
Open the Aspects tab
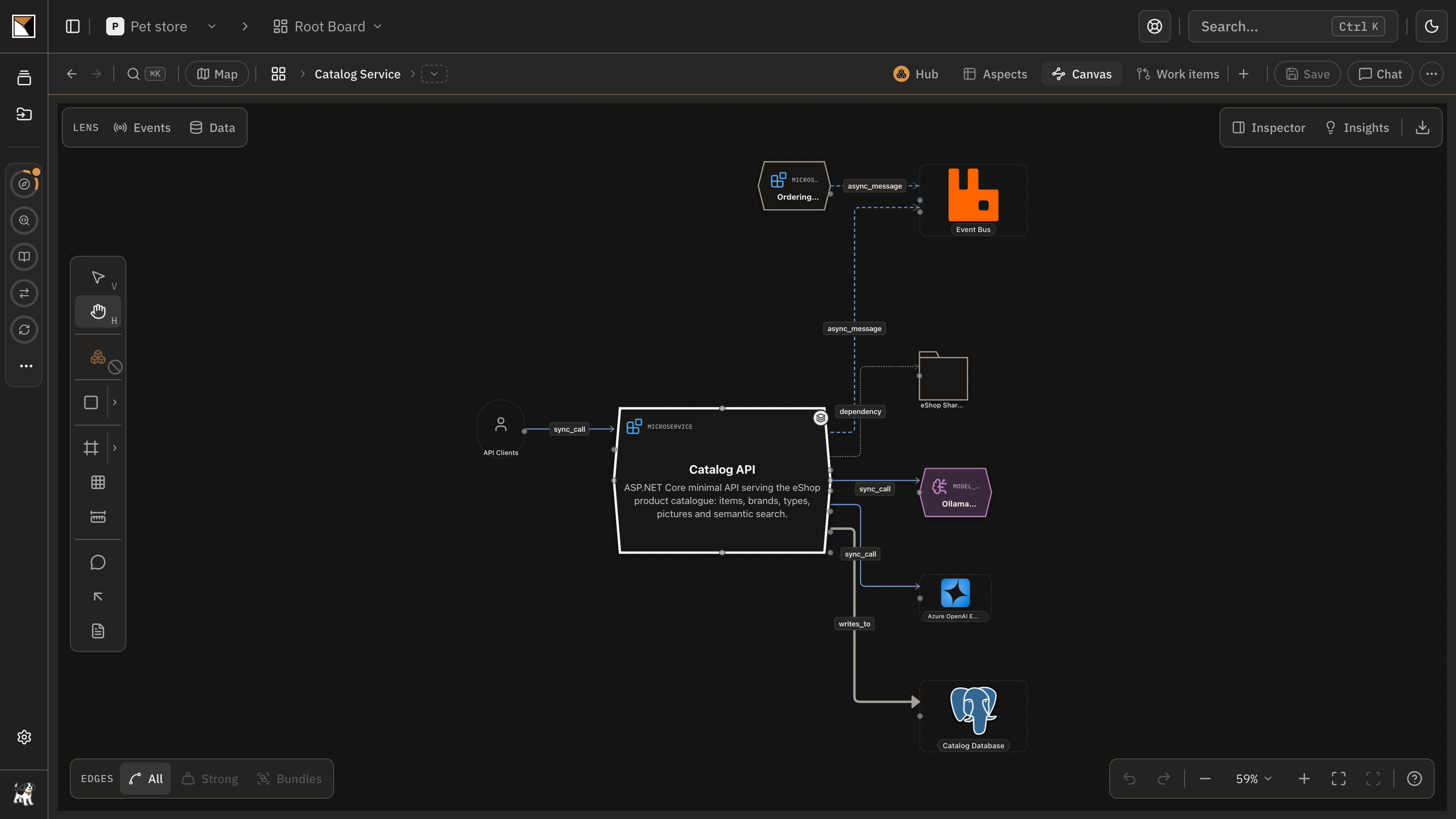[995, 74]
